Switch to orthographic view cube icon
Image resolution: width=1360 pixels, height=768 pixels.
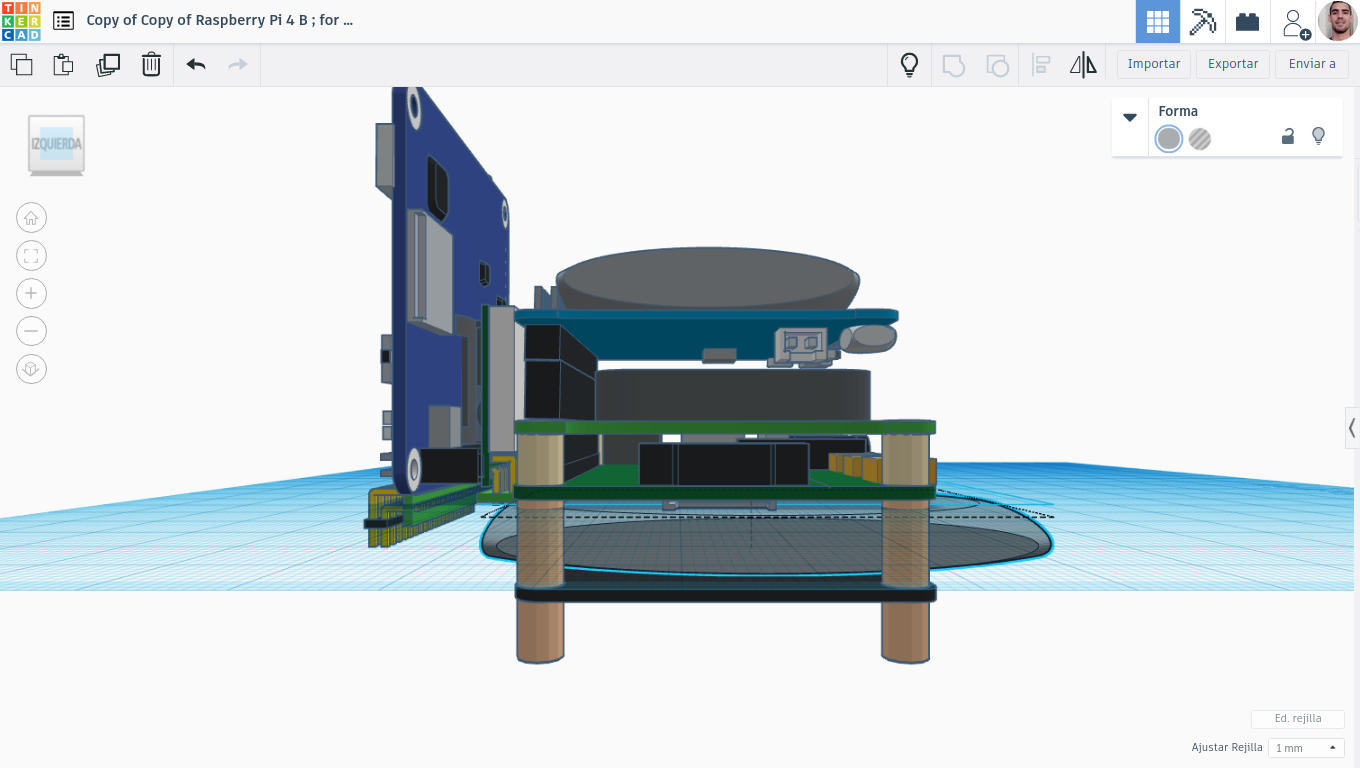pos(31,369)
